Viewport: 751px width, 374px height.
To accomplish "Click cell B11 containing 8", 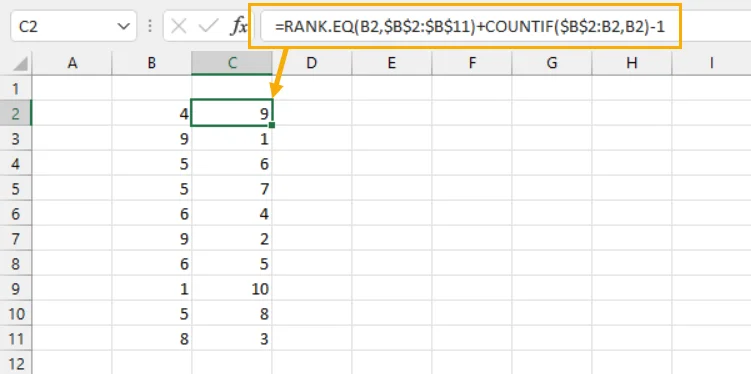I will tap(151, 339).
